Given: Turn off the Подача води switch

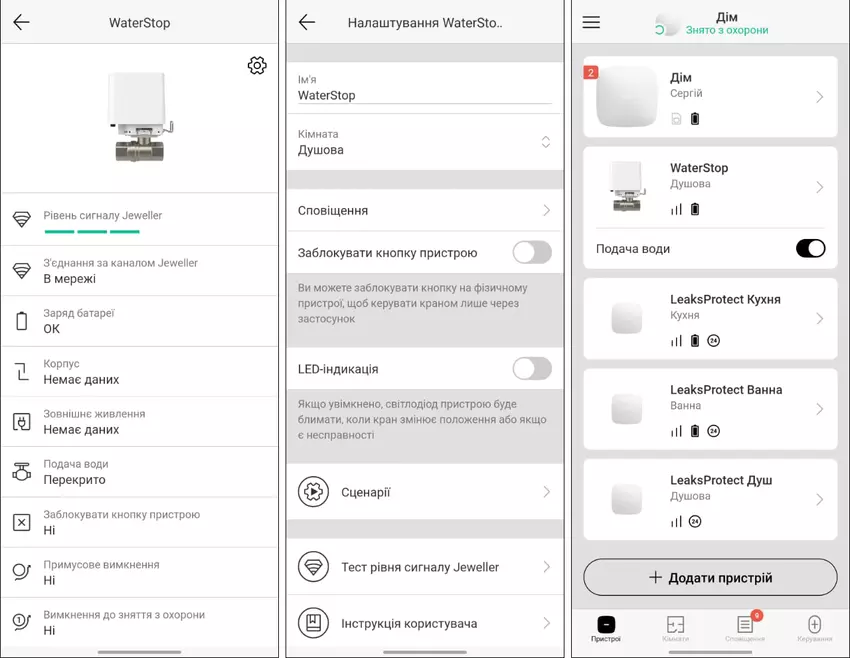Looking at the screenshot, I should (810, 249).
